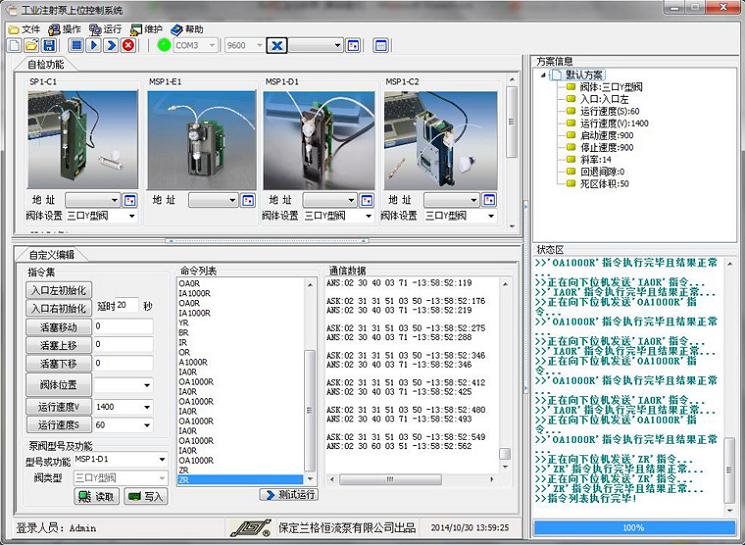Open the 维护 menu

point(145,29)
